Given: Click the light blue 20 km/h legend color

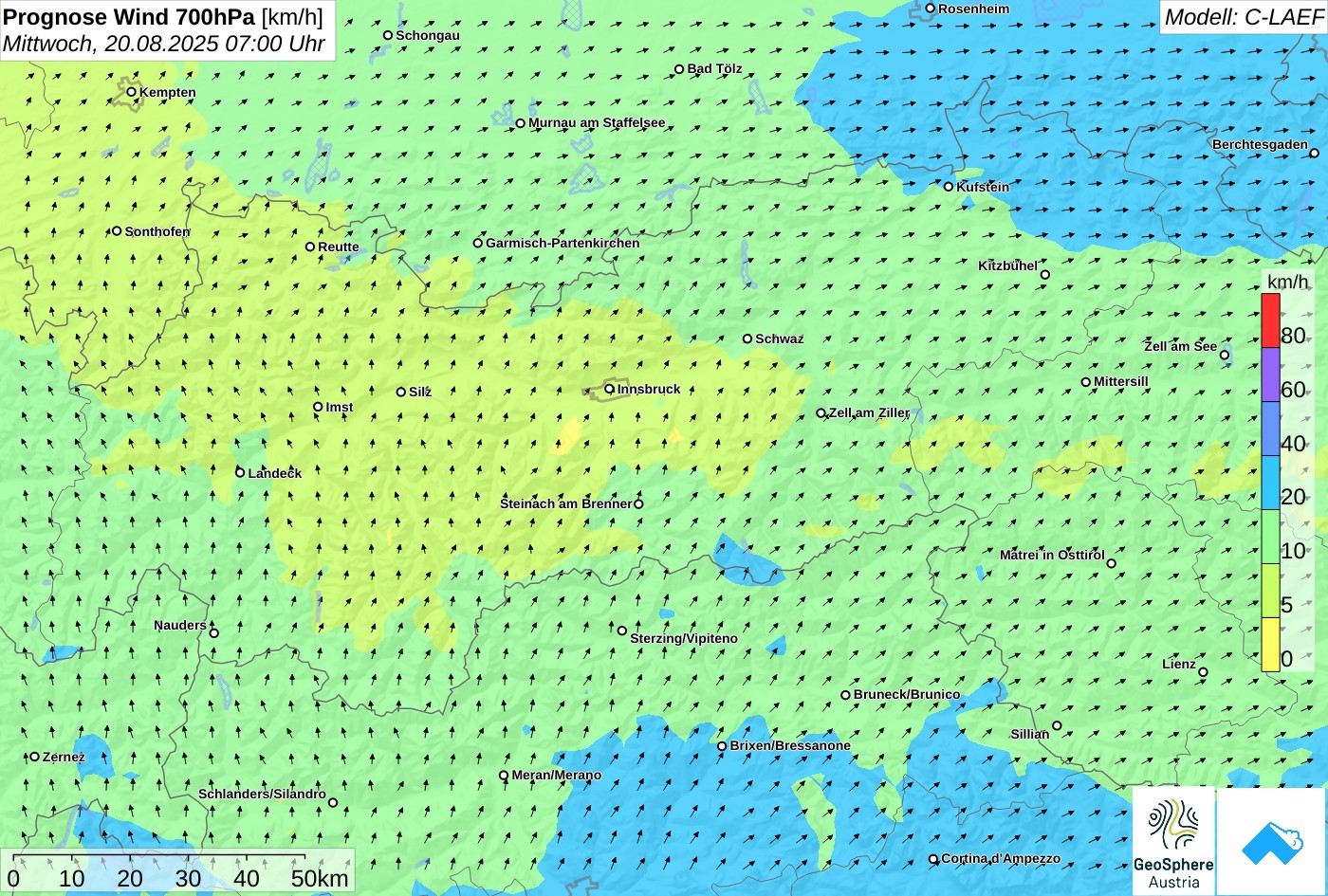Looking at the screenshot, I should [1270, 483].
